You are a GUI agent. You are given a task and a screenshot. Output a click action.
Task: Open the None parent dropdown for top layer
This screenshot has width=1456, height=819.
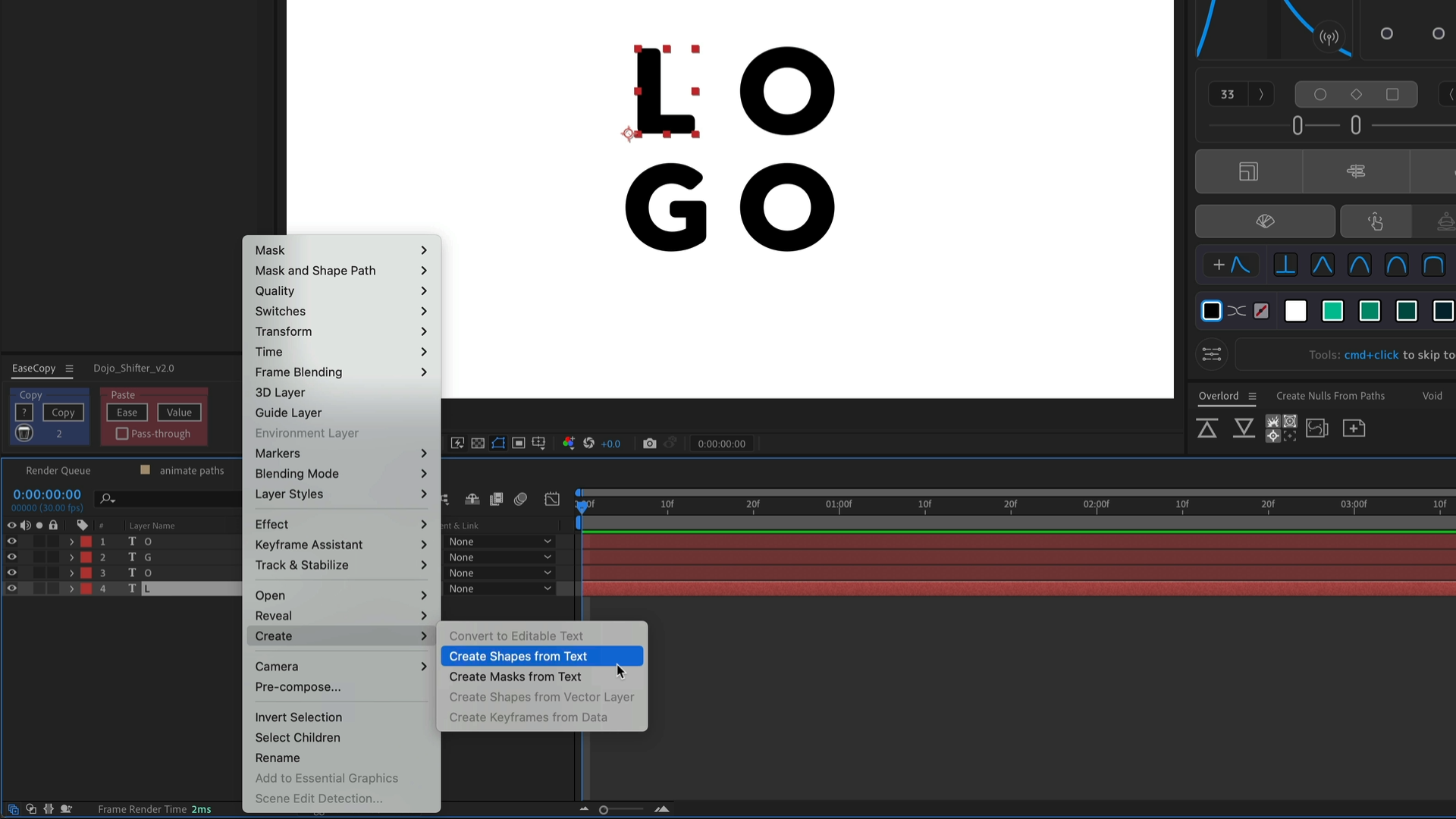coord(500,541)
